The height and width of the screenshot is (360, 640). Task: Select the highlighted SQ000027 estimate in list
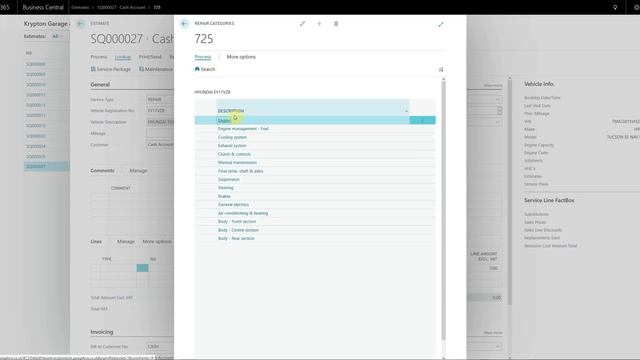click(x=47, y=167)
